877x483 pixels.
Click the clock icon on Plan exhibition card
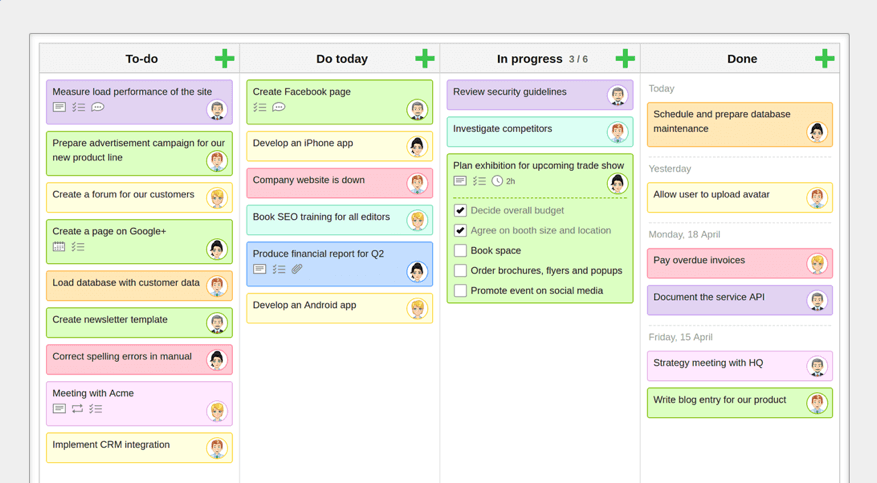coord(497,181)
